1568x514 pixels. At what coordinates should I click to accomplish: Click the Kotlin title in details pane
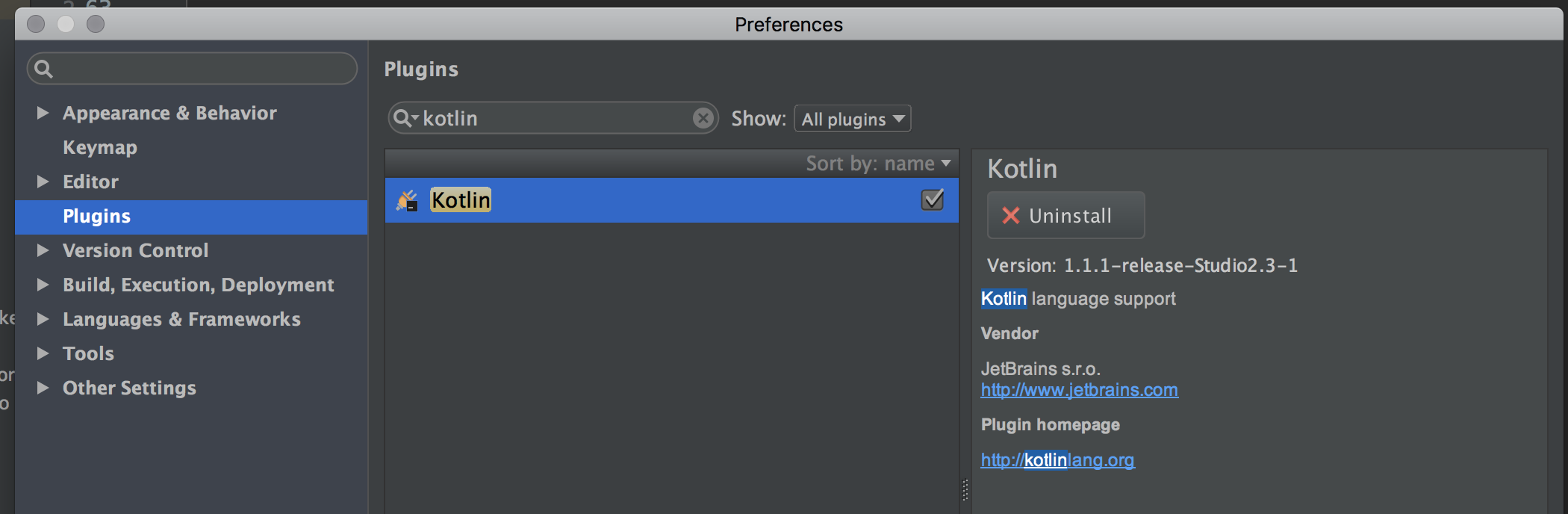click(x=1022, y=169)
